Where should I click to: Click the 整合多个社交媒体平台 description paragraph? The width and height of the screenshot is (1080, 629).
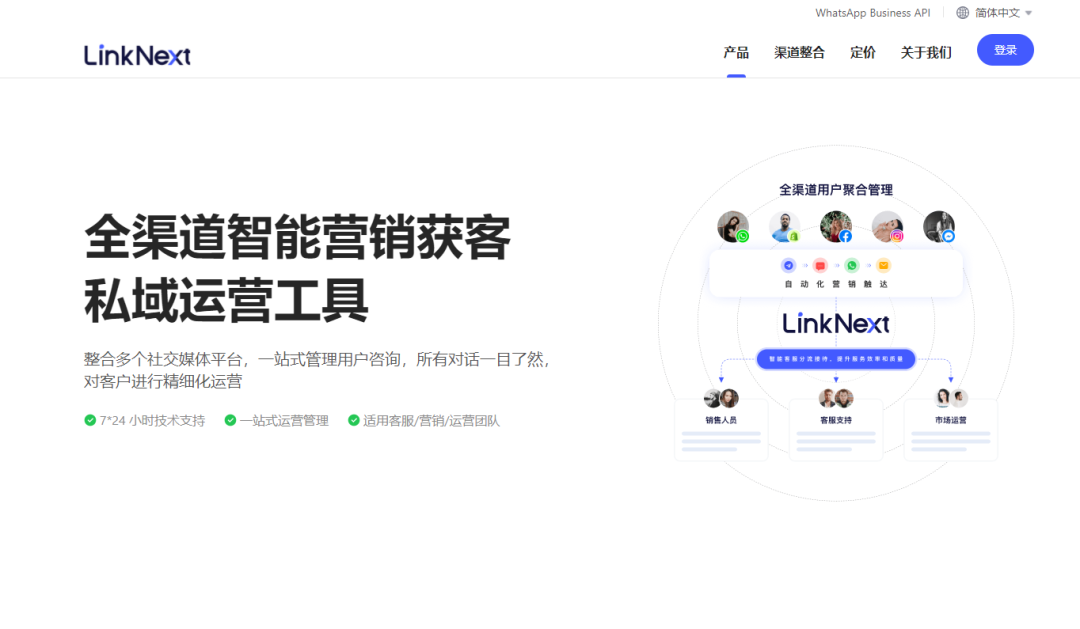318,370
